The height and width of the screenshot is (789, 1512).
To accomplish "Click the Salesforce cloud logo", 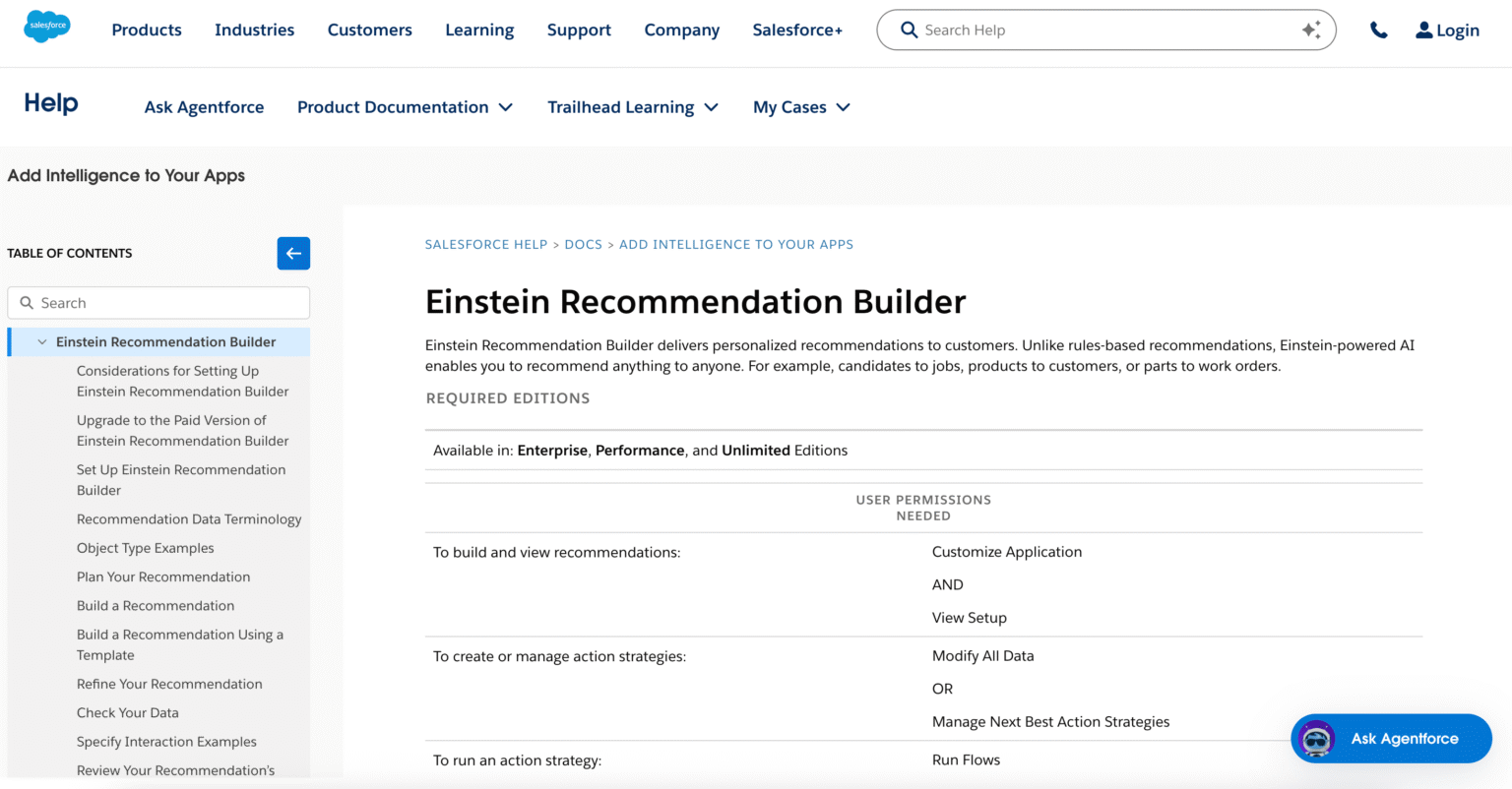I will click(x=46, y=28).
